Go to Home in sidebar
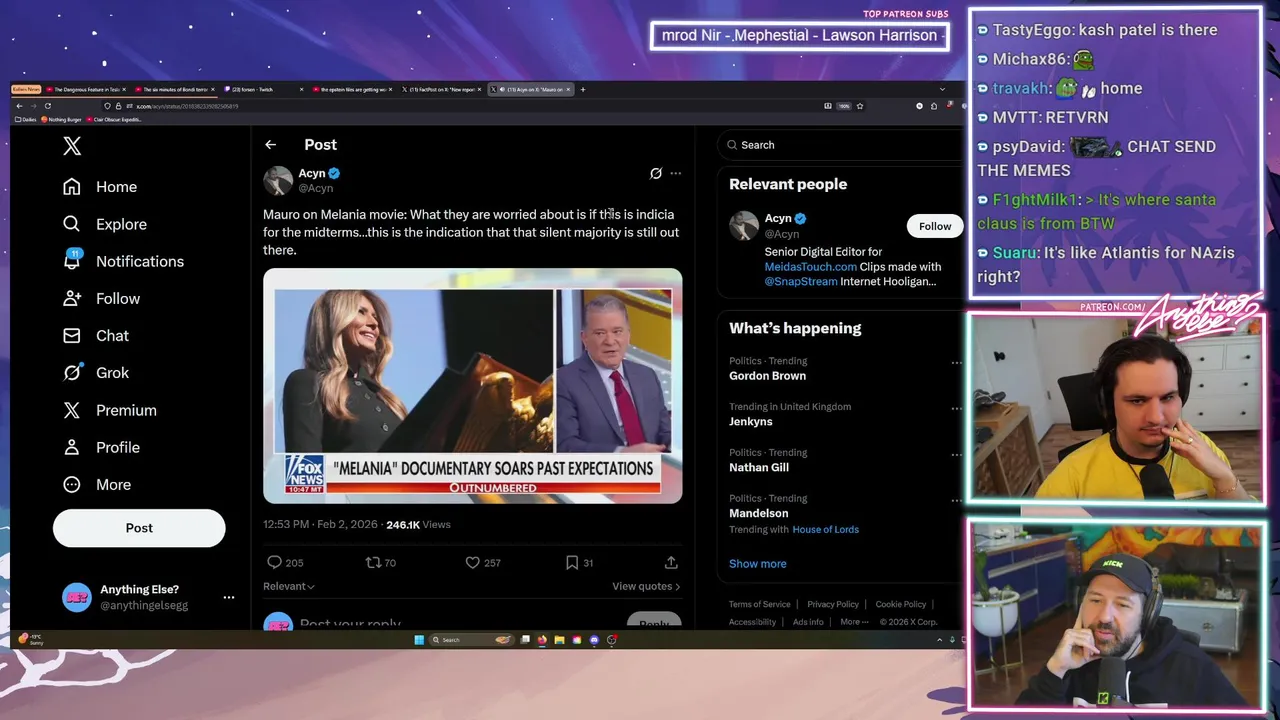Screen dimensions: 1280x720 pyautogui.click(x=100, y=187)
